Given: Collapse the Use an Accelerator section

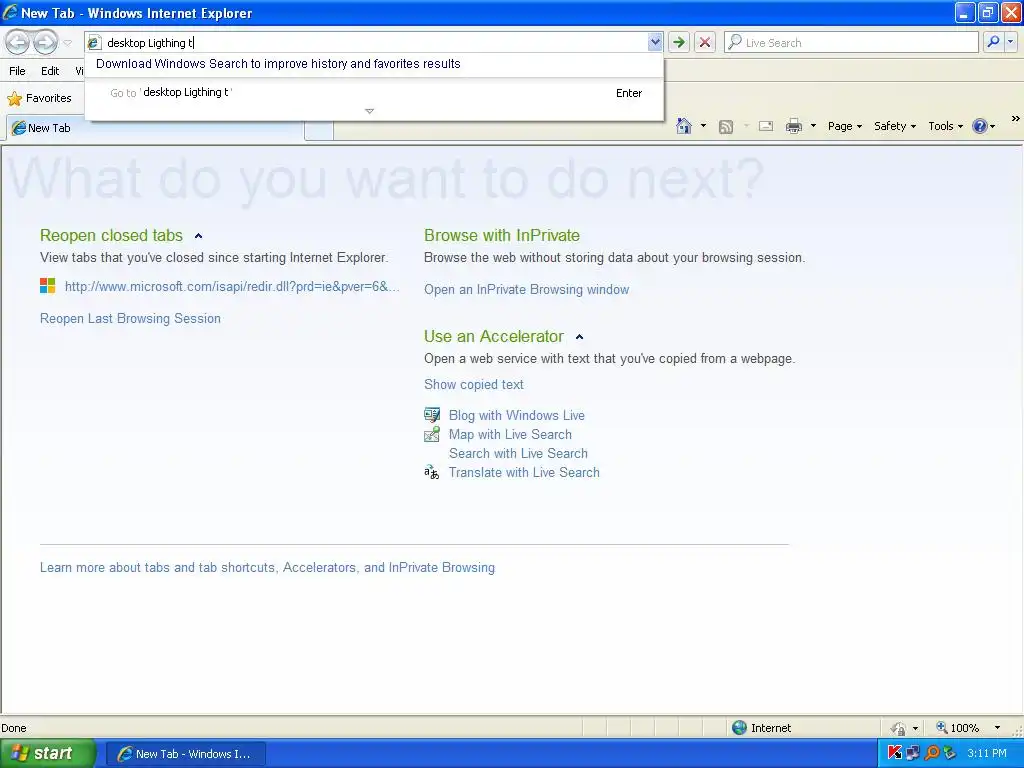Looking at the screenshot, I should pyautogui.click(x=579, y=337).
